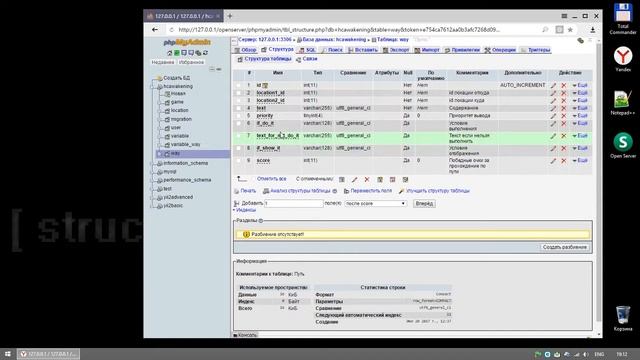Edit the id column pencil icon
This screenshot has width=640, height=360.
click(553, 85)
